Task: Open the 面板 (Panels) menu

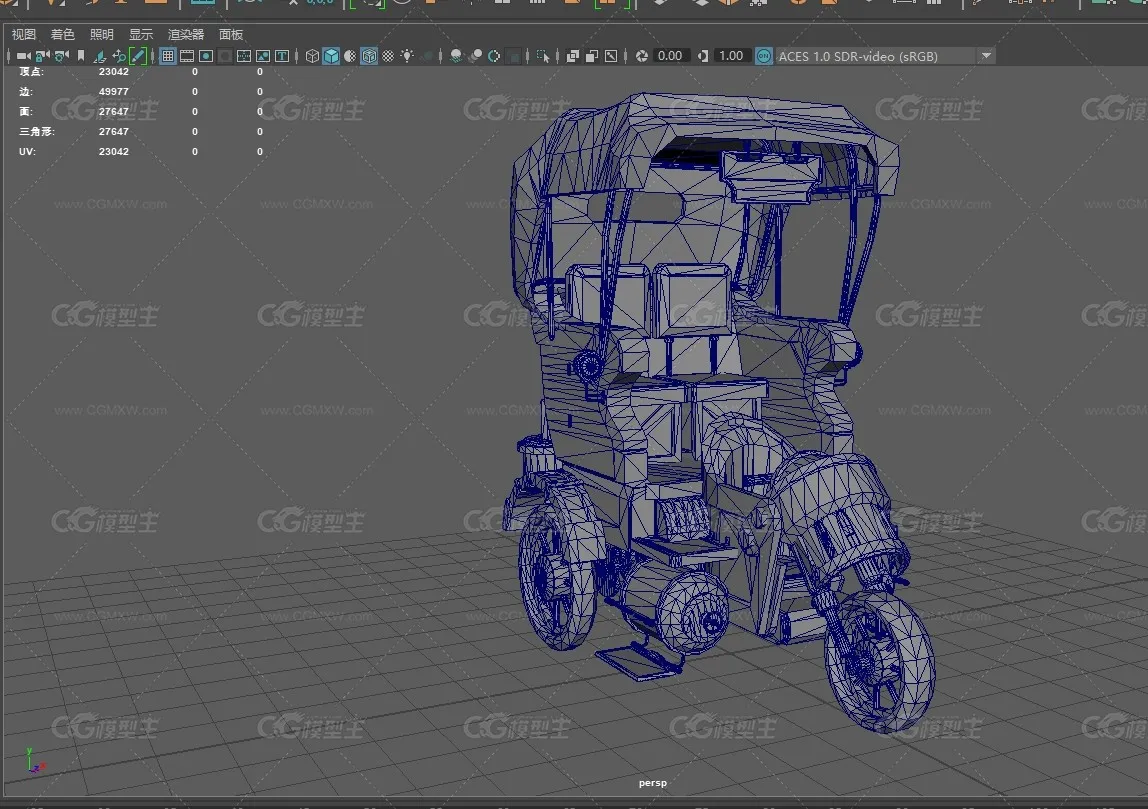Action: click(x=231, y=34)
